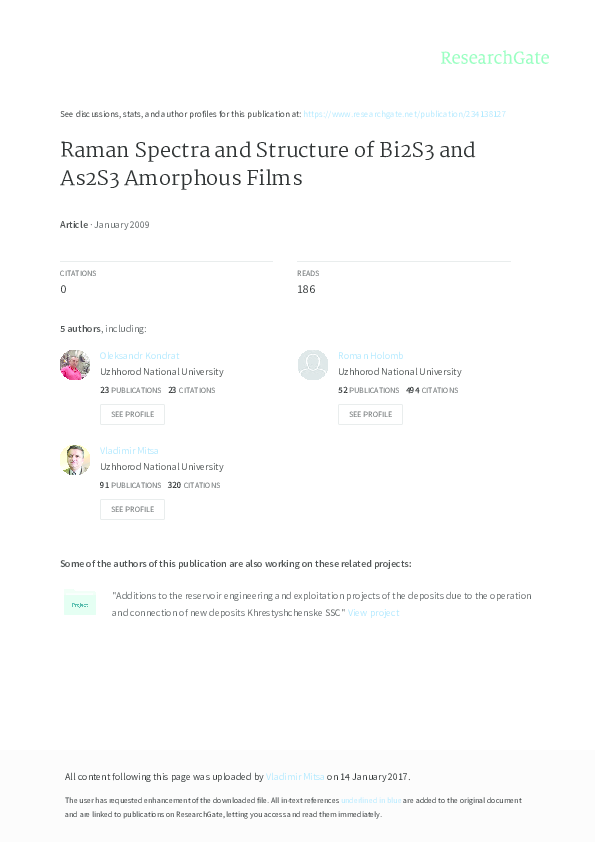595x842 pixels.
Task: Click SEE PROFILE under Roman Holomb
Action: click(370, 414)
